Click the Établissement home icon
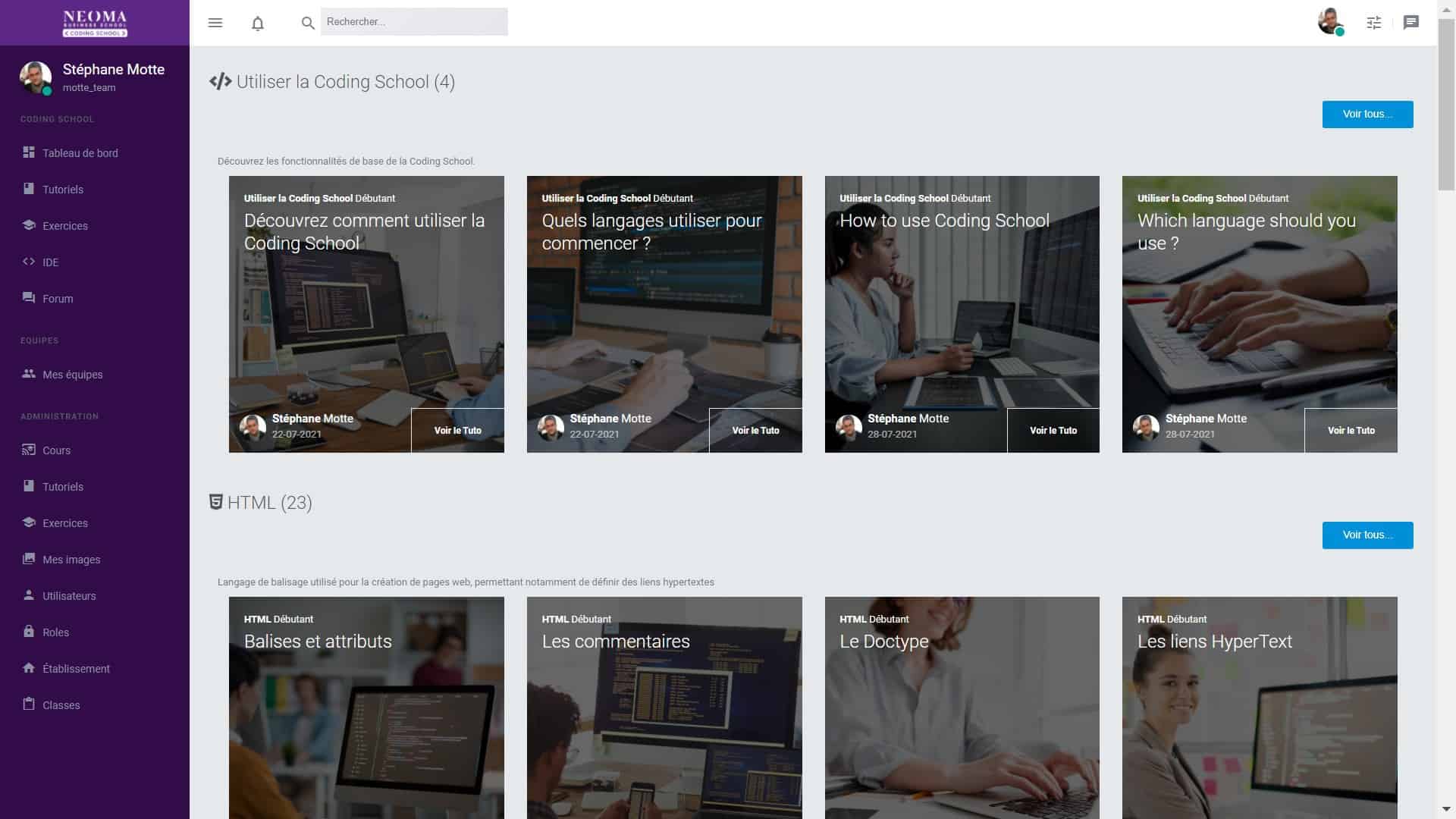1456x819 pixels. tap(29, 668)
